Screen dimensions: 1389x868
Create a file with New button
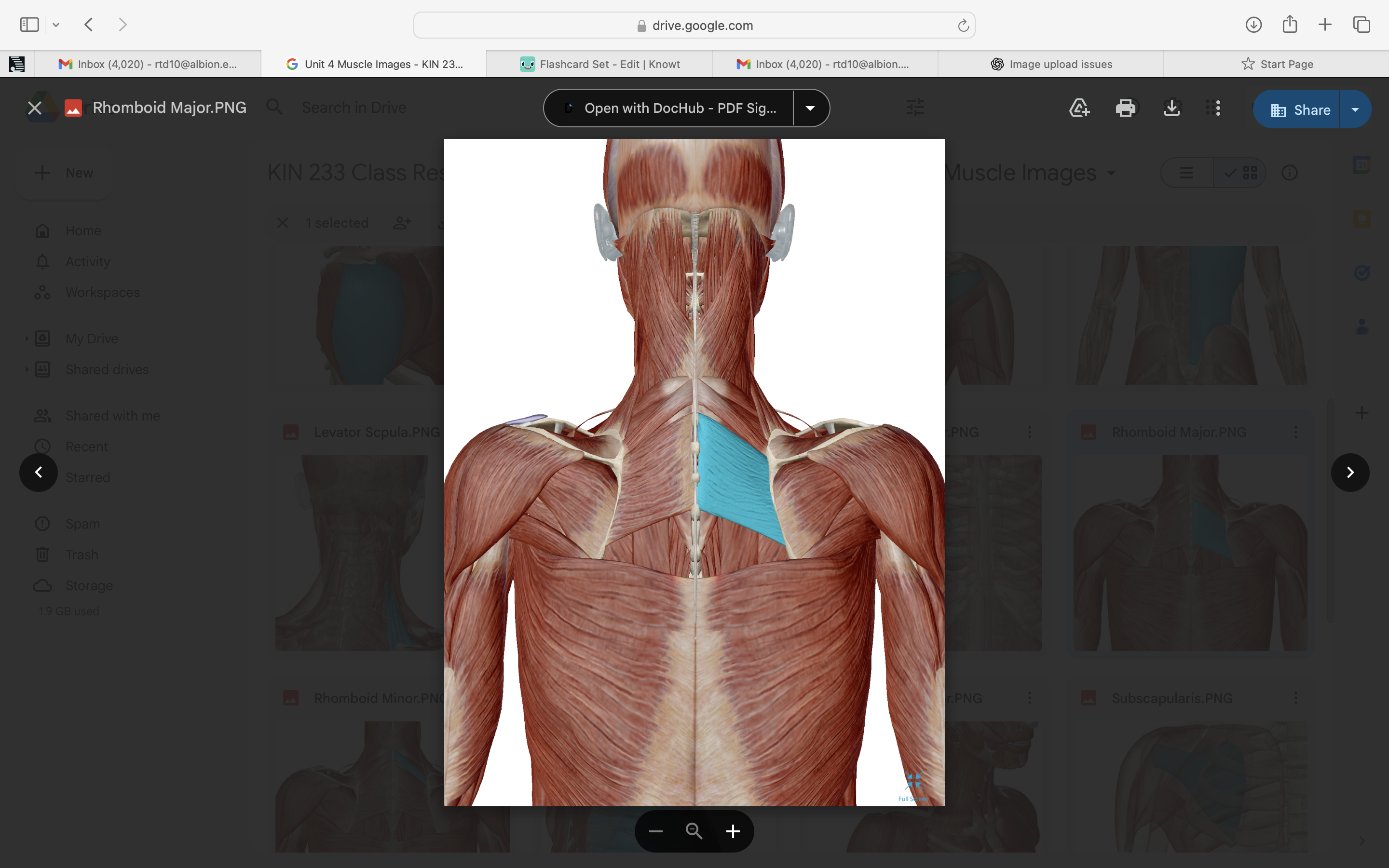pos(64,172)
